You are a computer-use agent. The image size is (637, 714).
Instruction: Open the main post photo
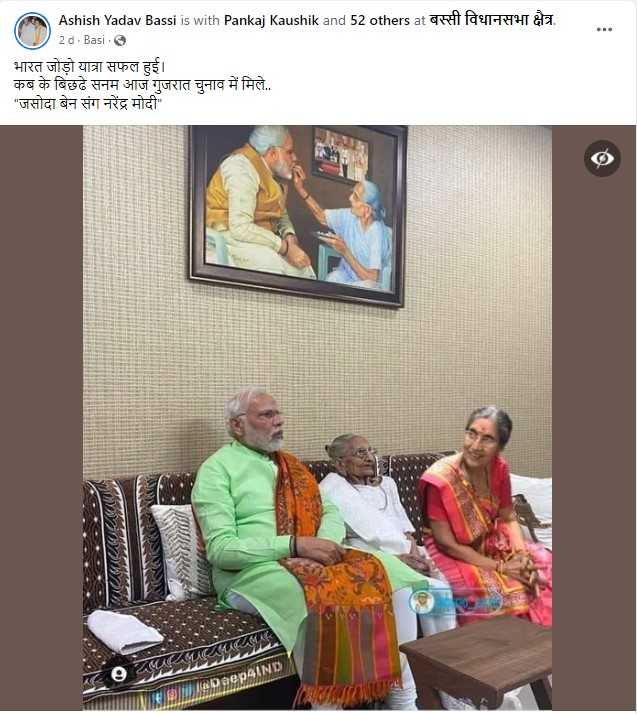tap(317, 418)
